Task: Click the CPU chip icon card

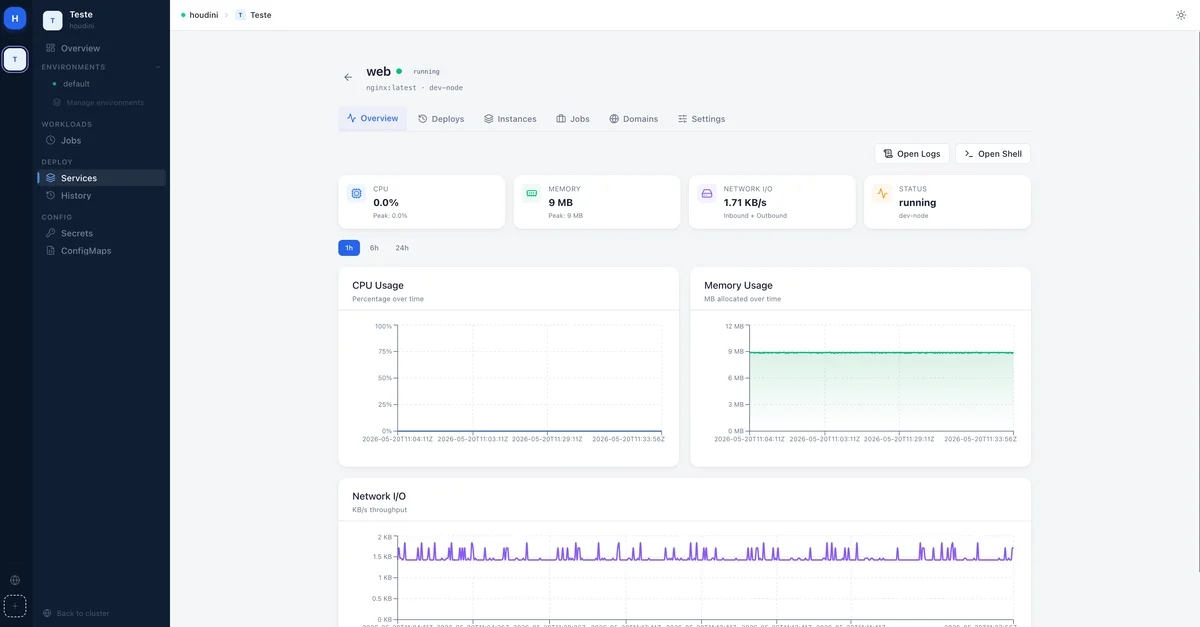Action: (x=356, y=193)
